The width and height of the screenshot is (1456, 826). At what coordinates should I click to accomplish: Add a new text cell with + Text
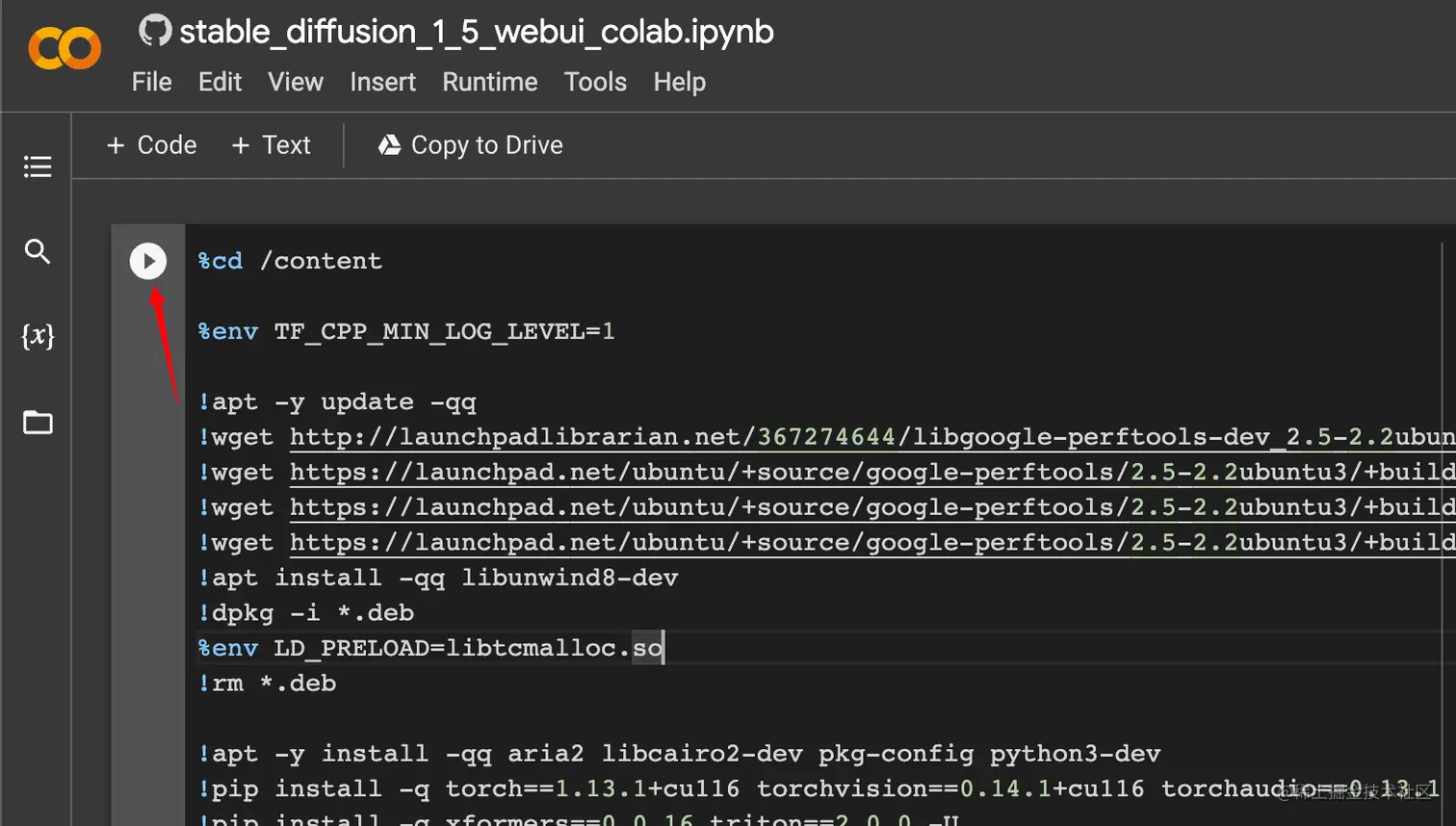pyautogui.click(x=272, y=144)
